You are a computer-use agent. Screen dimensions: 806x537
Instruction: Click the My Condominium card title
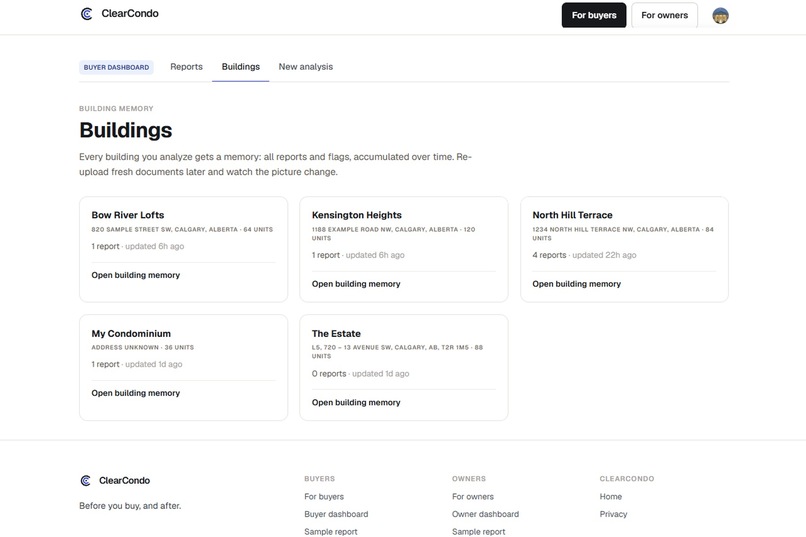(x=131, y=334)
